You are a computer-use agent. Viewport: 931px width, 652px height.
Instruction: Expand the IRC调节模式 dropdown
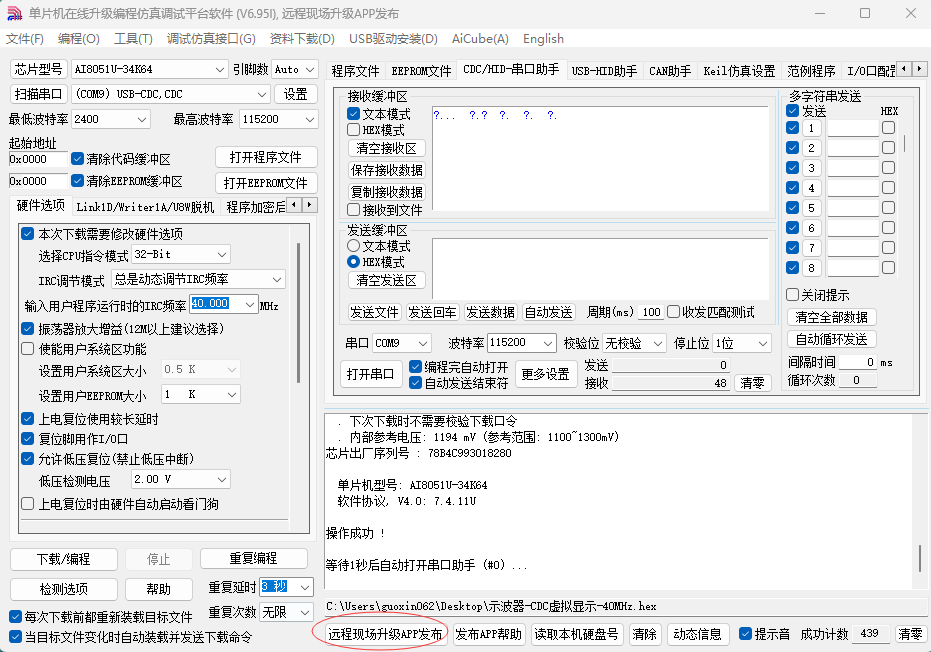pyautogui.click(x=277, y=279)
